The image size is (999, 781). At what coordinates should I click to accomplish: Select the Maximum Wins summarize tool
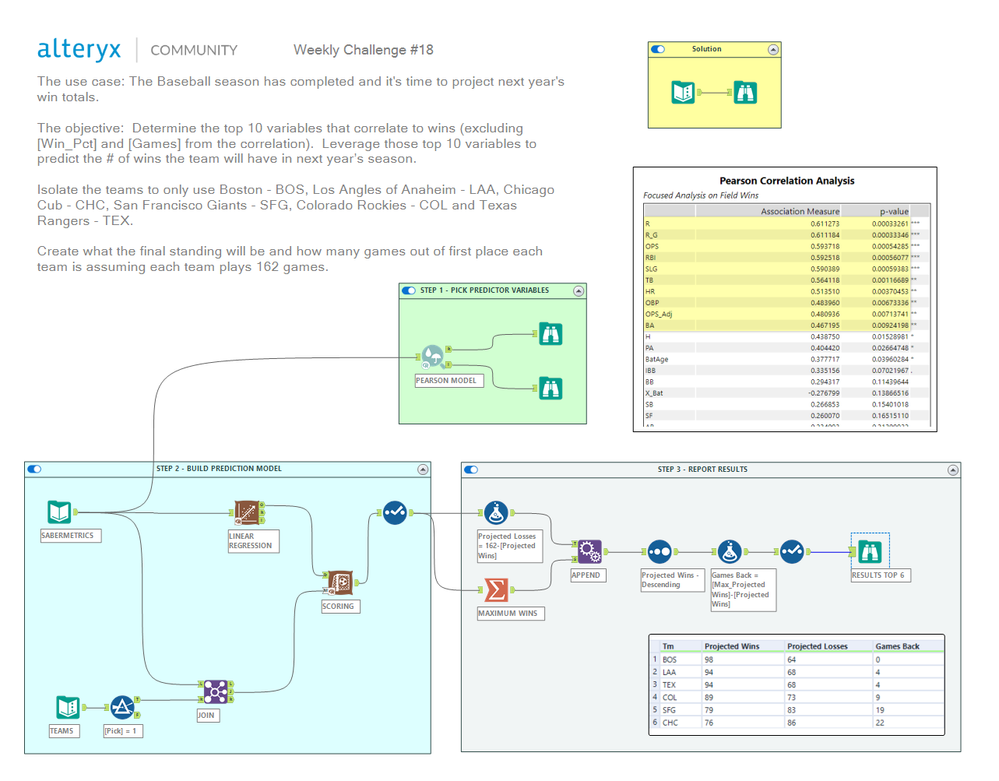pos(496,590)
